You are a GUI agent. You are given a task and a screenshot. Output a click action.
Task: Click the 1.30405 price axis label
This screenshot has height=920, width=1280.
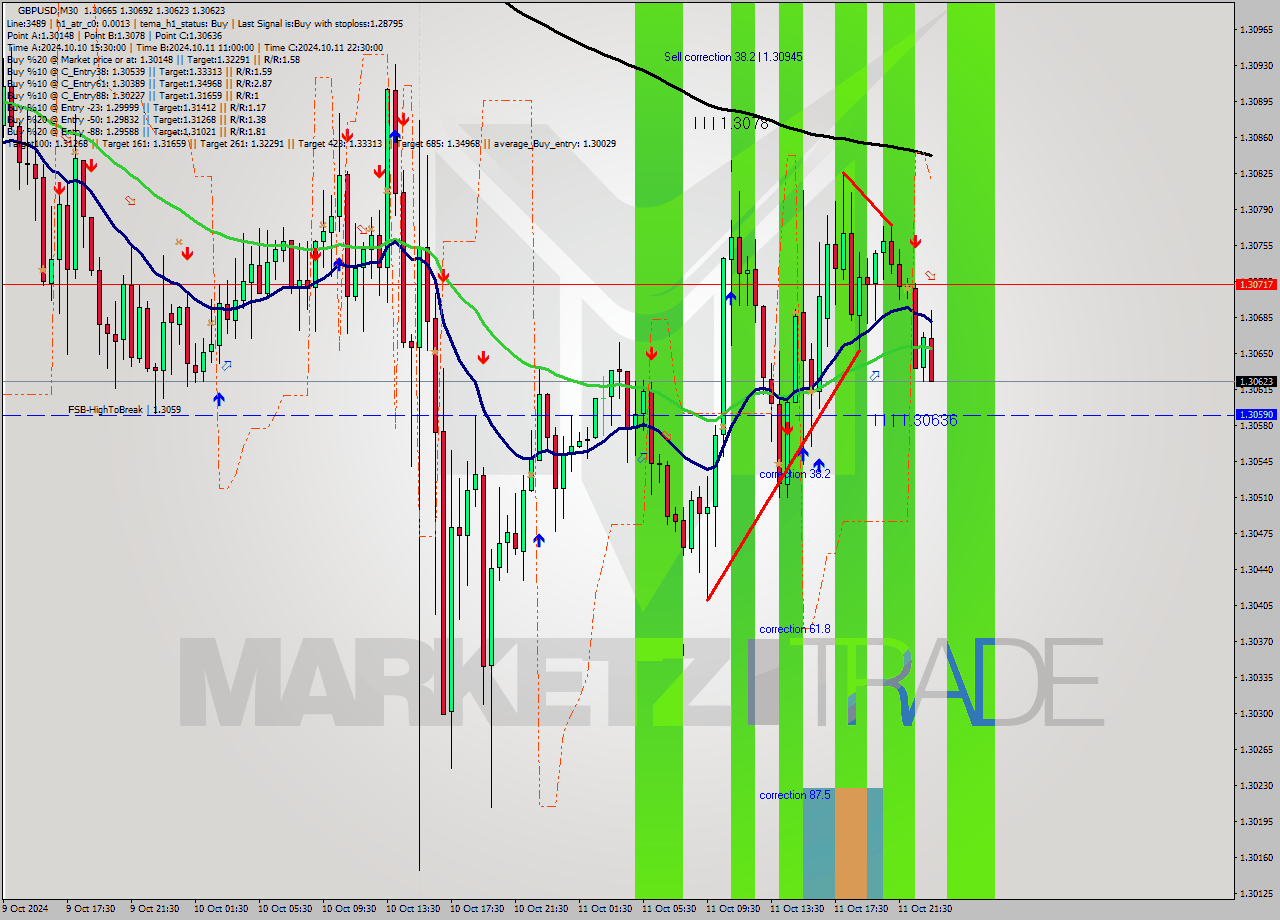tap(1255, 606)
